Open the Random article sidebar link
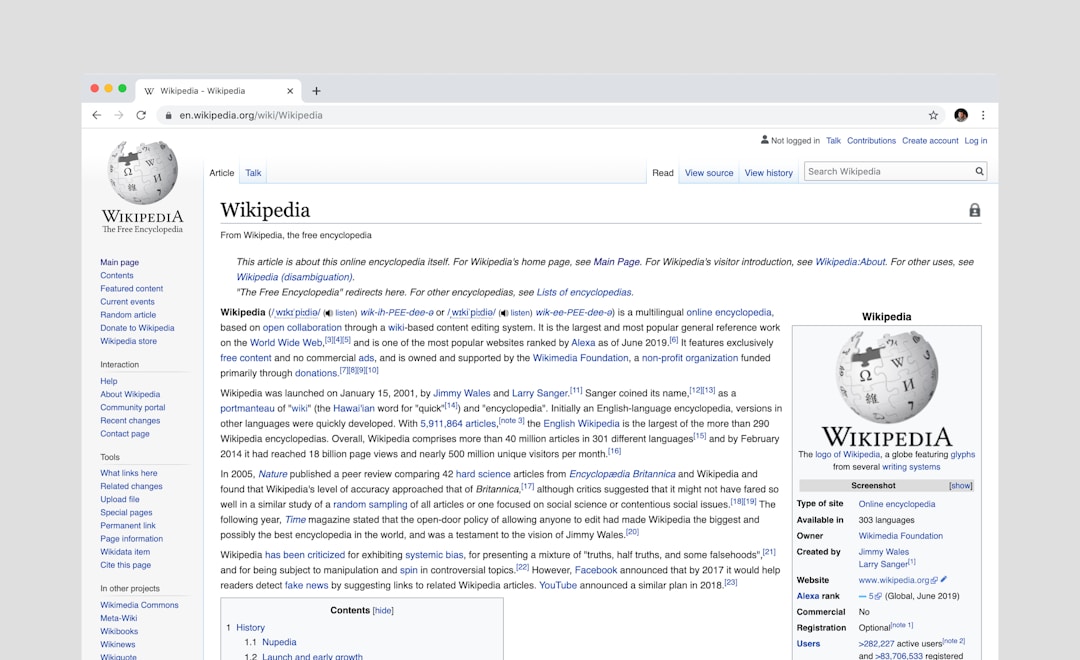This screenshot has height=660, width=1080. (128, 315)
